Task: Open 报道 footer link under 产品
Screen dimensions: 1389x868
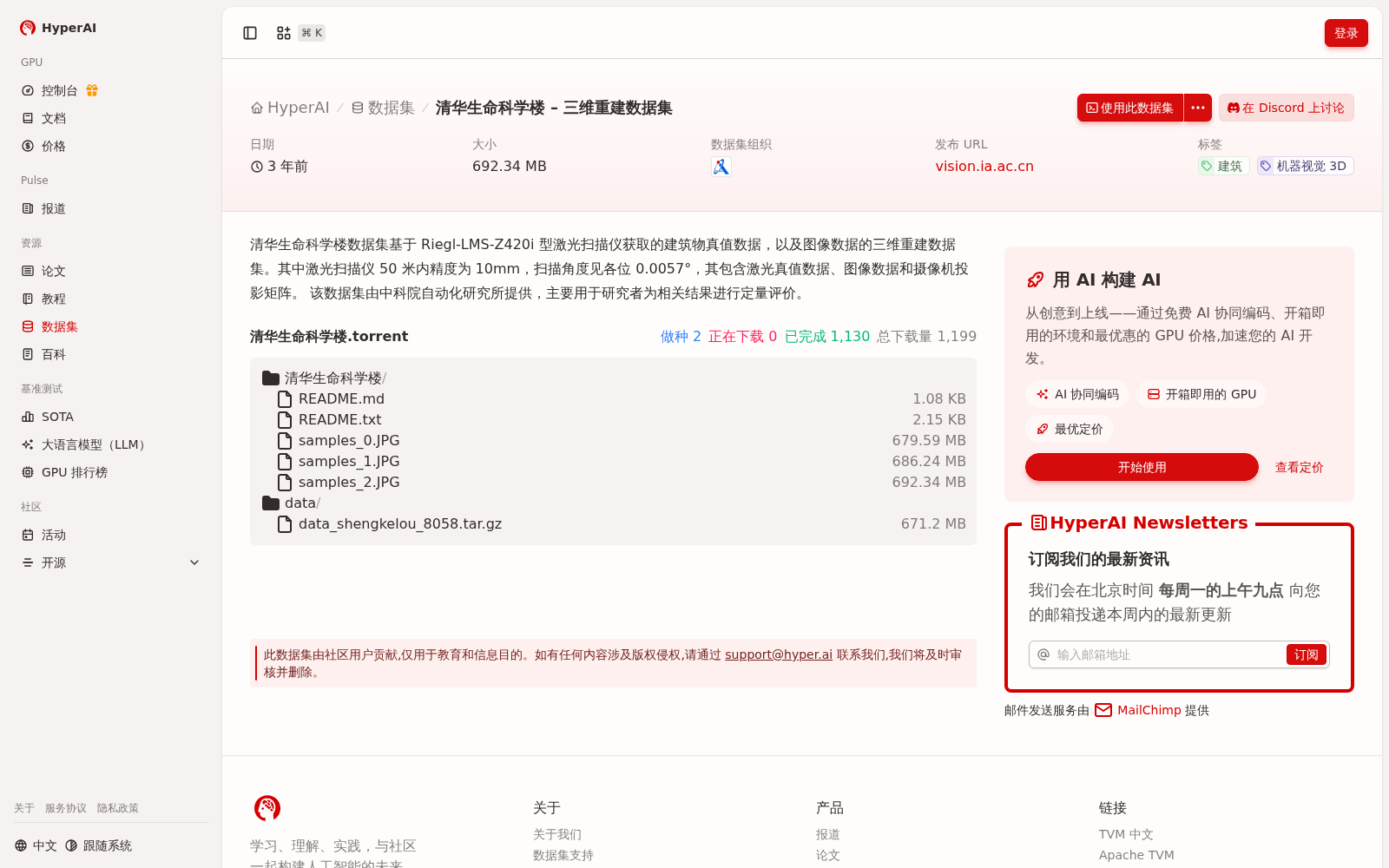Action: (828, 834)
